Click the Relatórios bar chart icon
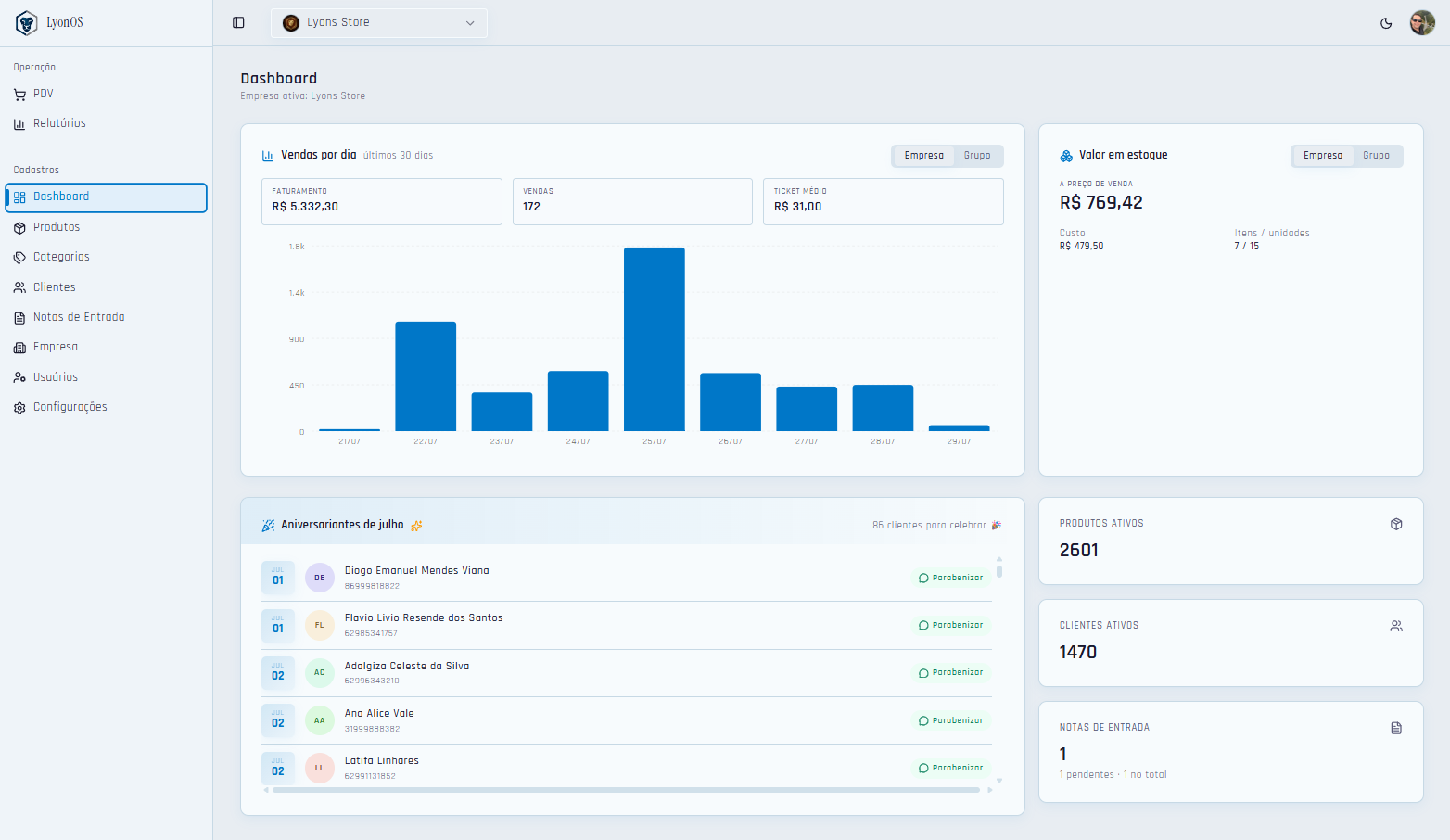1450x840 pixels. [x=19, y=124]
